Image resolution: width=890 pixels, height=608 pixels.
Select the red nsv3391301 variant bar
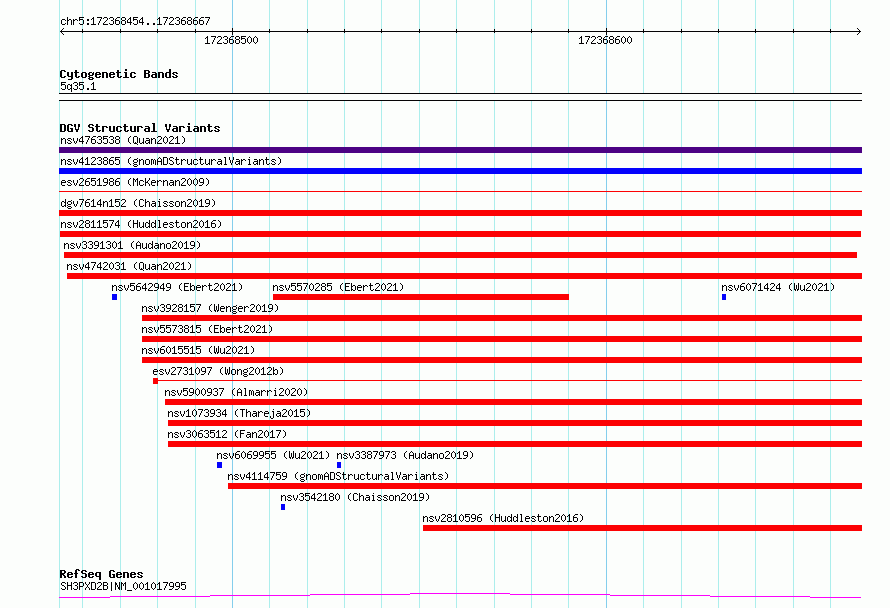(x=460, y=255)
